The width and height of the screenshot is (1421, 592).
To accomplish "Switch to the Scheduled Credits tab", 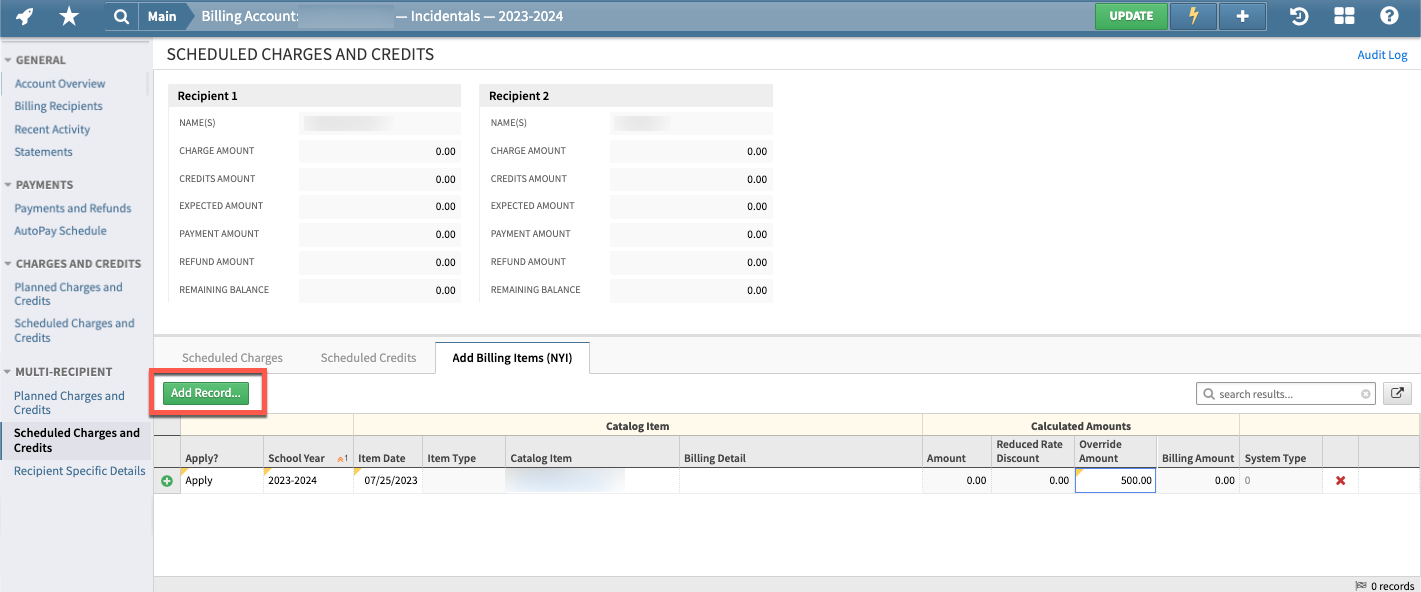I will click(x=368, y=357).
